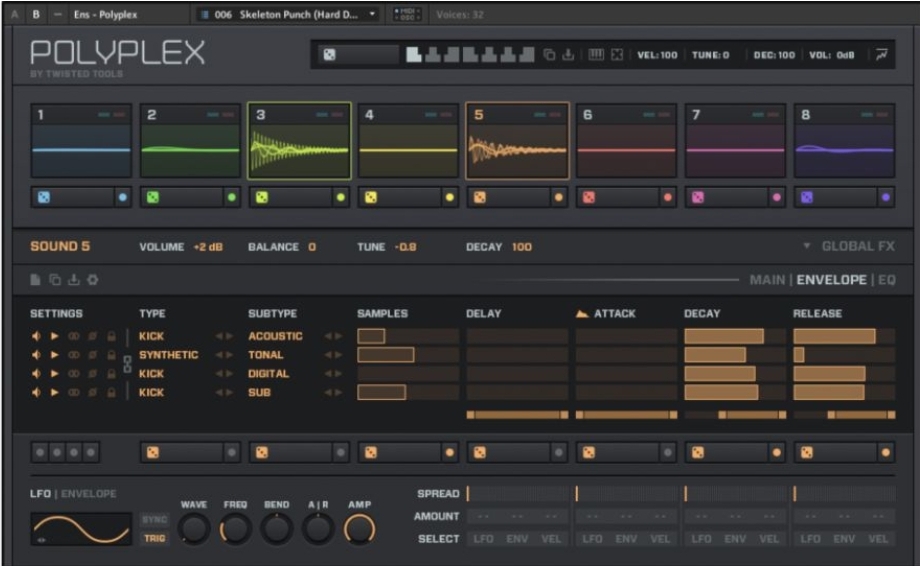Image resolution: width=920 pixels, height=566 pixels.
Task: Click the randomize dice in top toolbar
Action: click(x=330, y=55)
